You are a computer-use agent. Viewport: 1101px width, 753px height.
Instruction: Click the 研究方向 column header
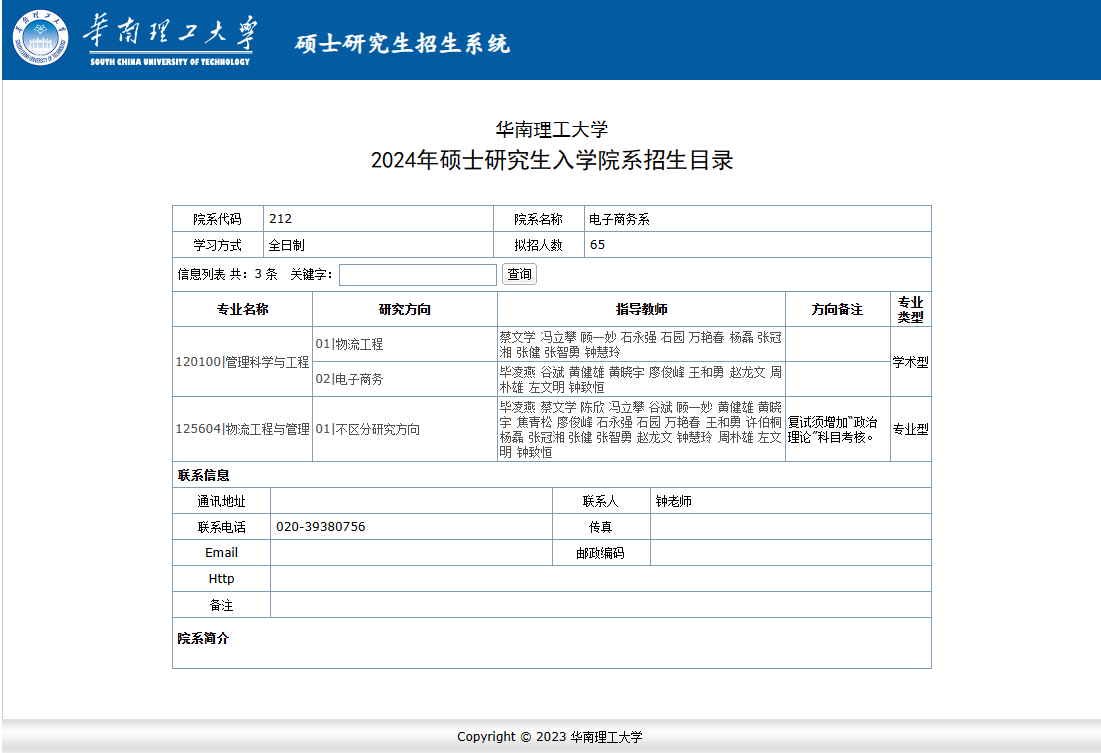[x=404, y=309]
